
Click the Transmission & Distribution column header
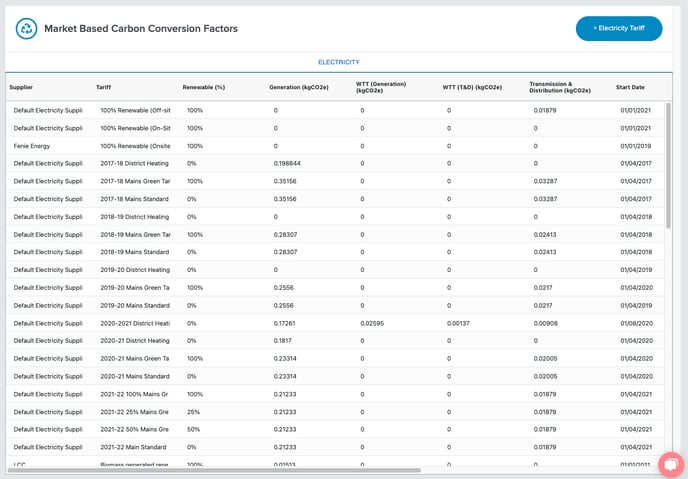[x=560, y=87]
